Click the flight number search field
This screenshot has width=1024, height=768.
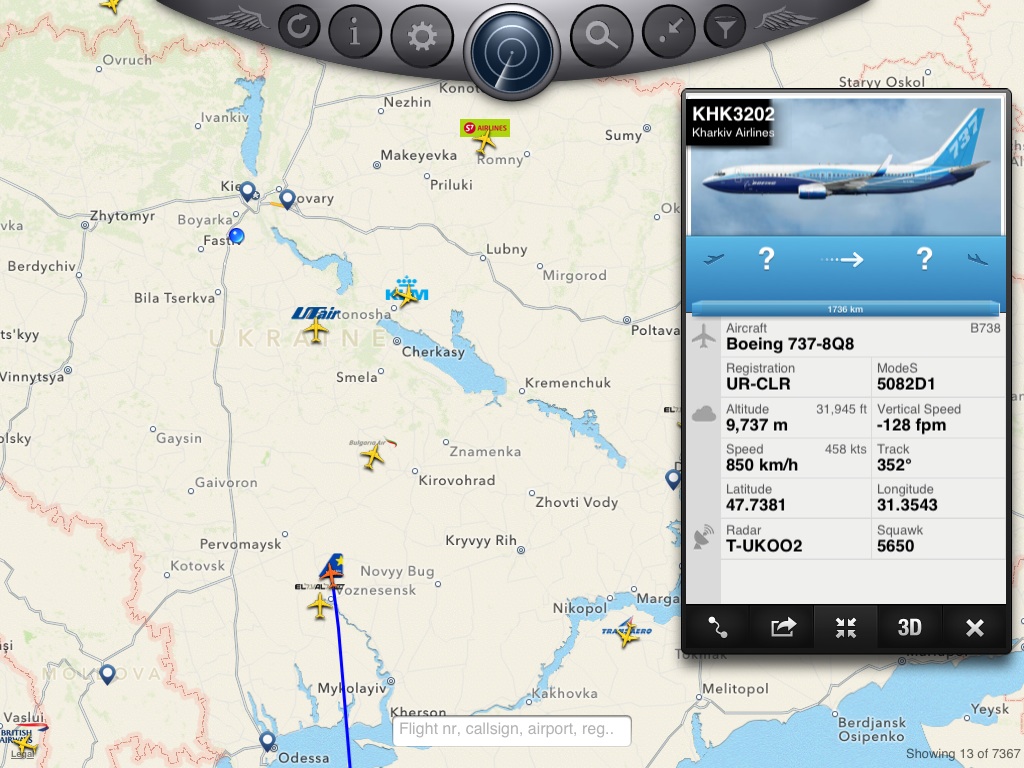[x=511, y=730]
